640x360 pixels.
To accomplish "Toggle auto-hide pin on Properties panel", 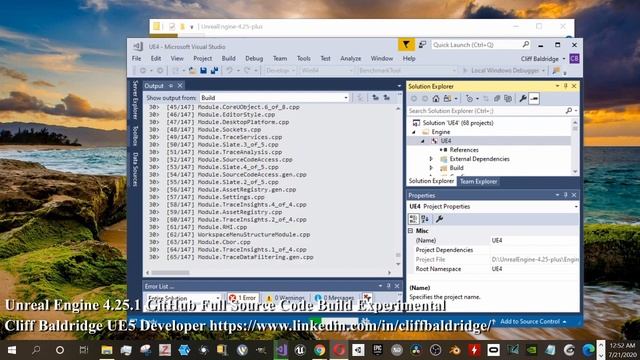I will pyautogui.click(x=565, y=195).
